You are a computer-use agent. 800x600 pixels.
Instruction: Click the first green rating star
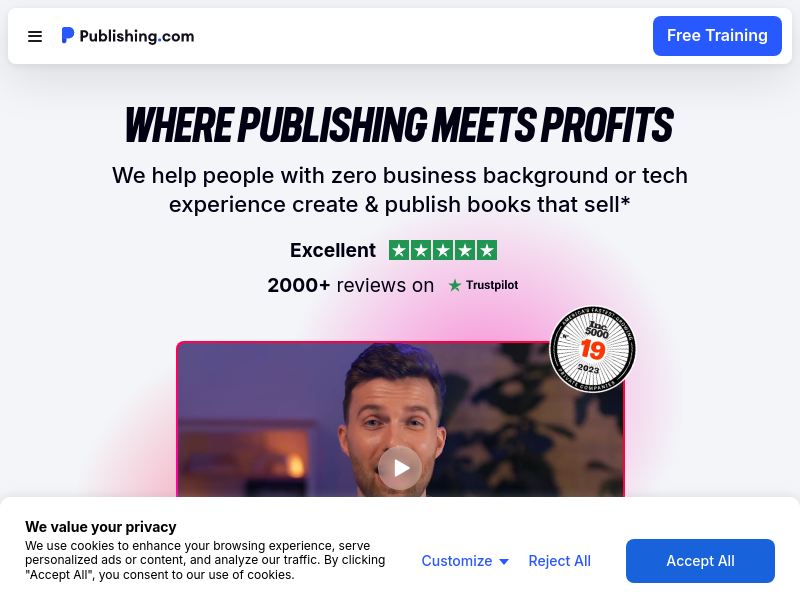tap(399, 250)
